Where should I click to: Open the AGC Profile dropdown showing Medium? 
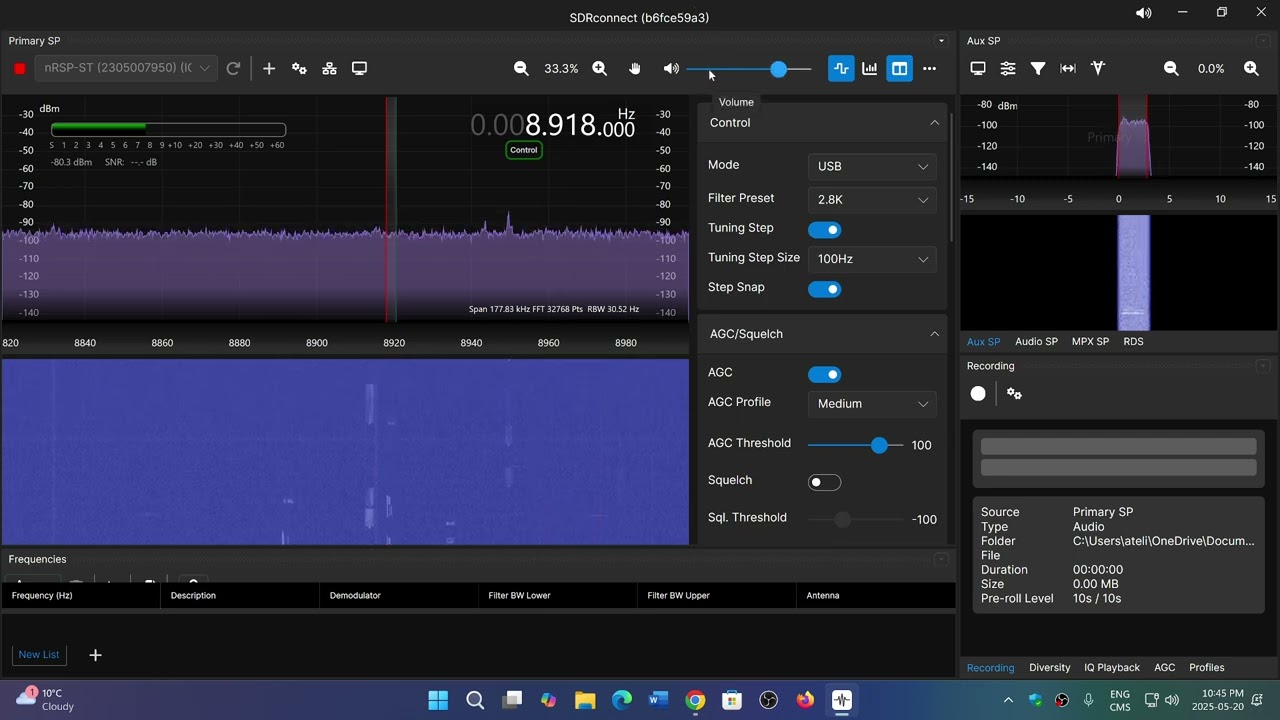(872, 403)
